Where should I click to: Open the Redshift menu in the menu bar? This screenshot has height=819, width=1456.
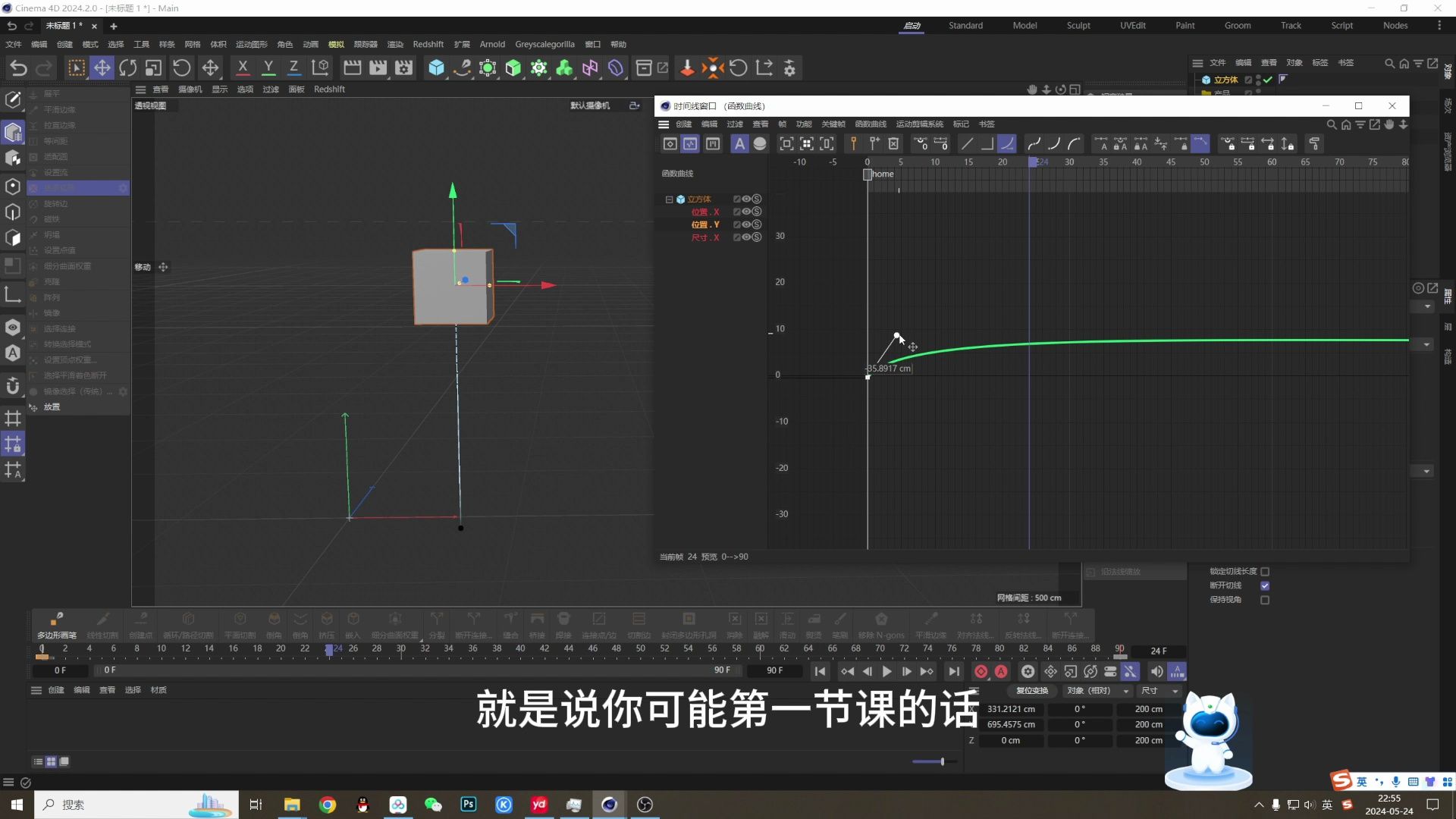pyautogui.click(x=428, y=44)
